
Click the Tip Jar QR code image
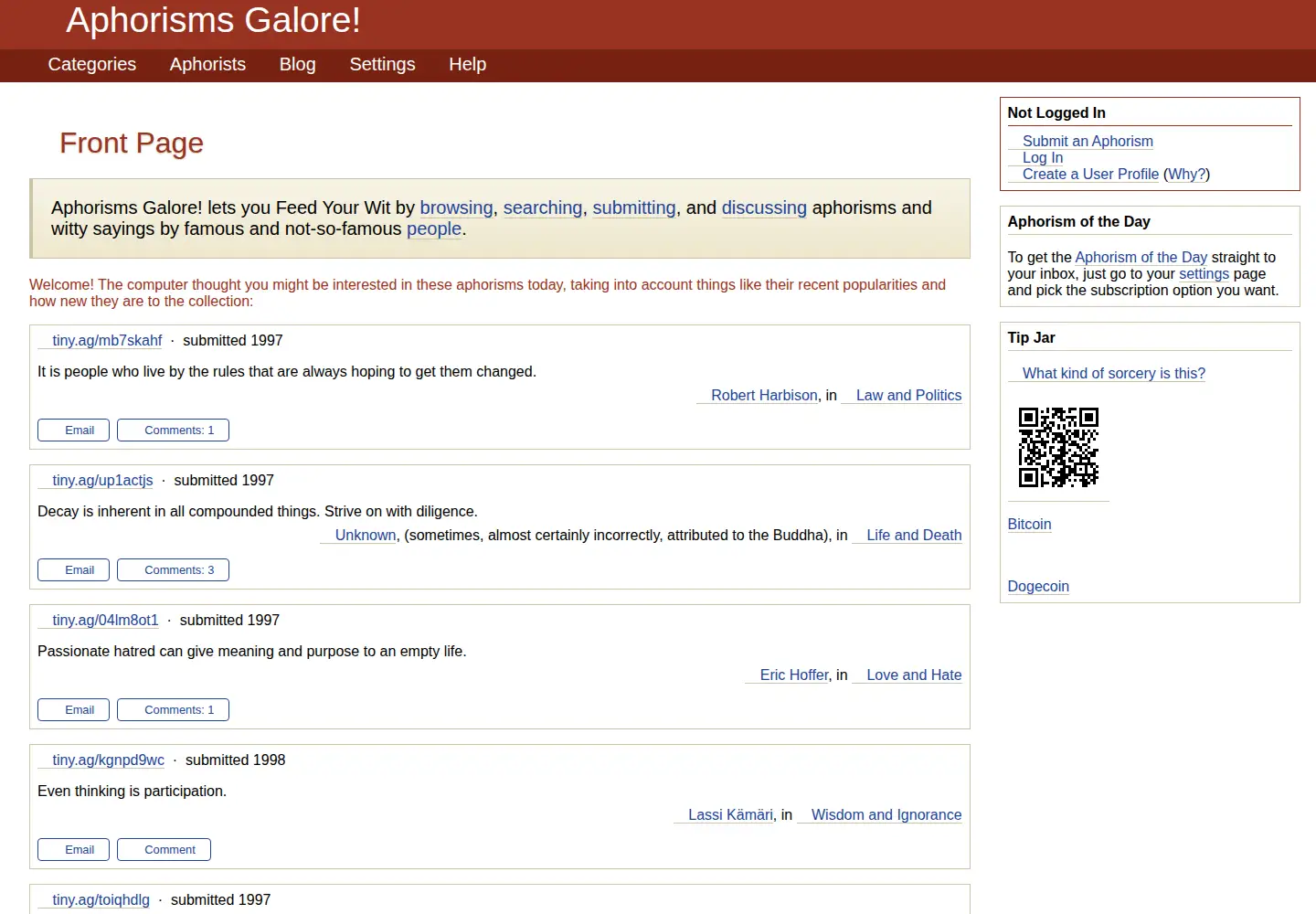coord(1058,447)
